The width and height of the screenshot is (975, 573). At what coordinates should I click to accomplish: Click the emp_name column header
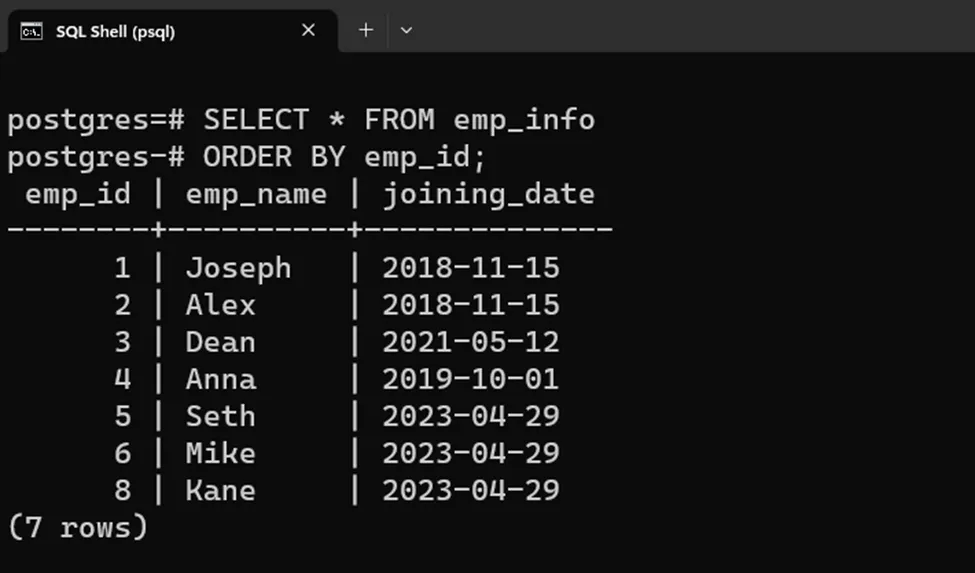tap(256, 194)
